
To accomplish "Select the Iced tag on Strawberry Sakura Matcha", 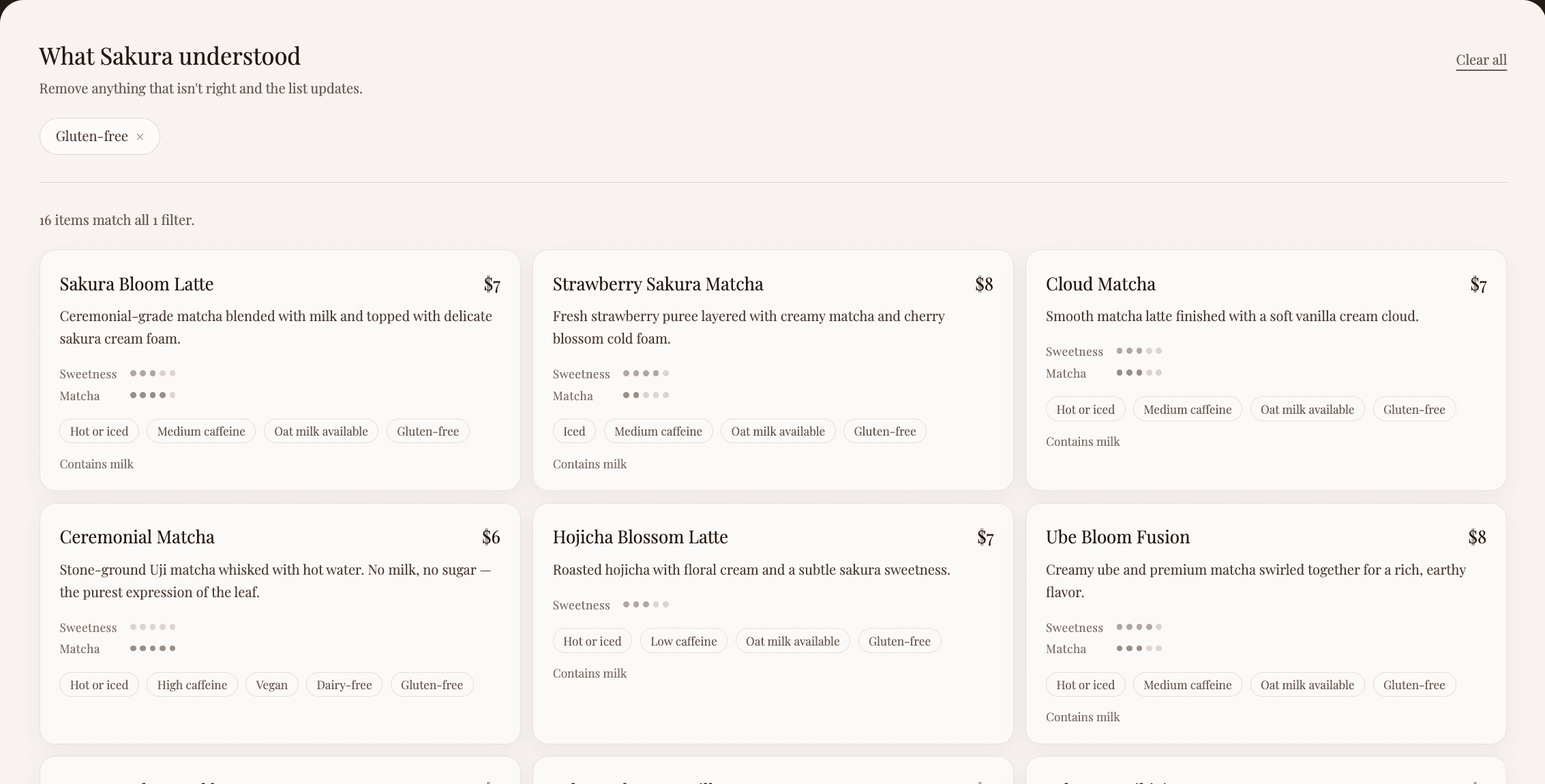I will tap(574, 432).
